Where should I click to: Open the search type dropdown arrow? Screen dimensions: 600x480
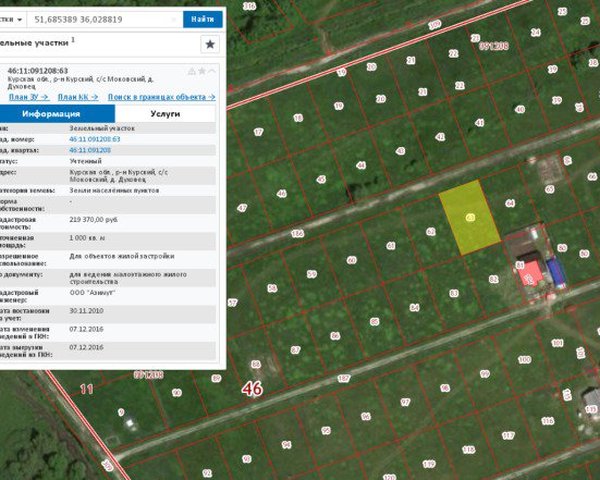pyautogui.click(x=20, y=20)
